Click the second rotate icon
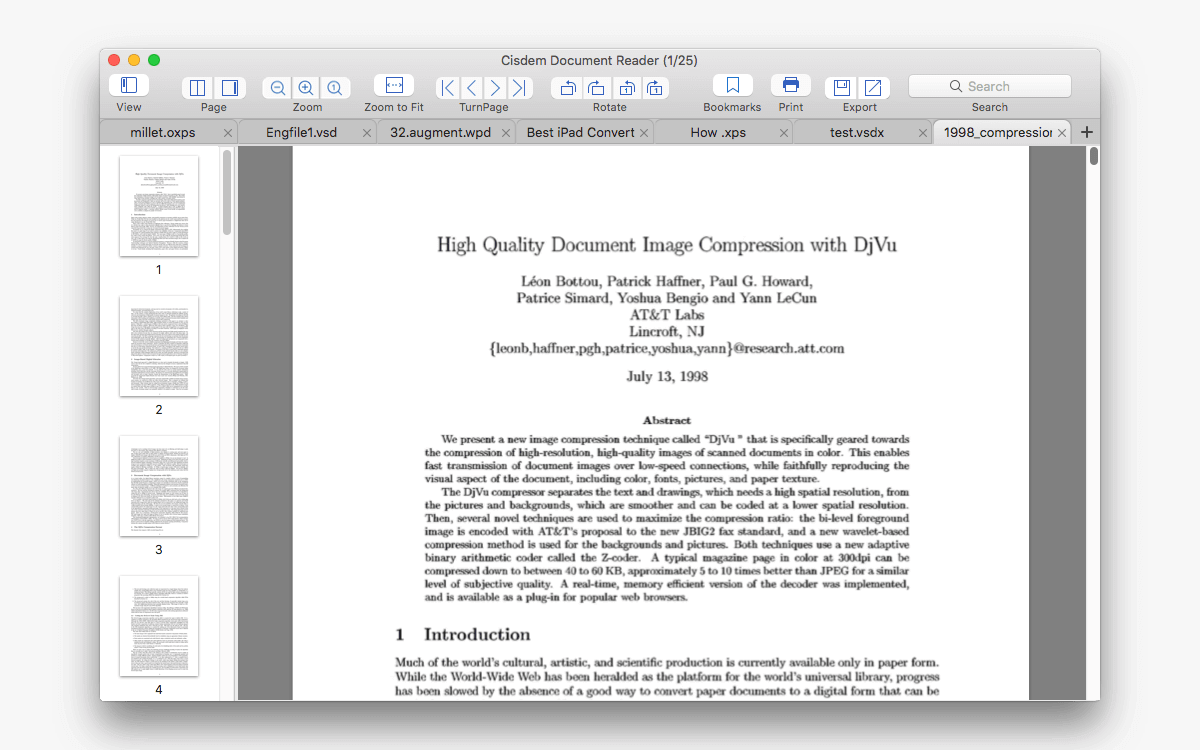The image size is (1200, 750). pos(597,88)
